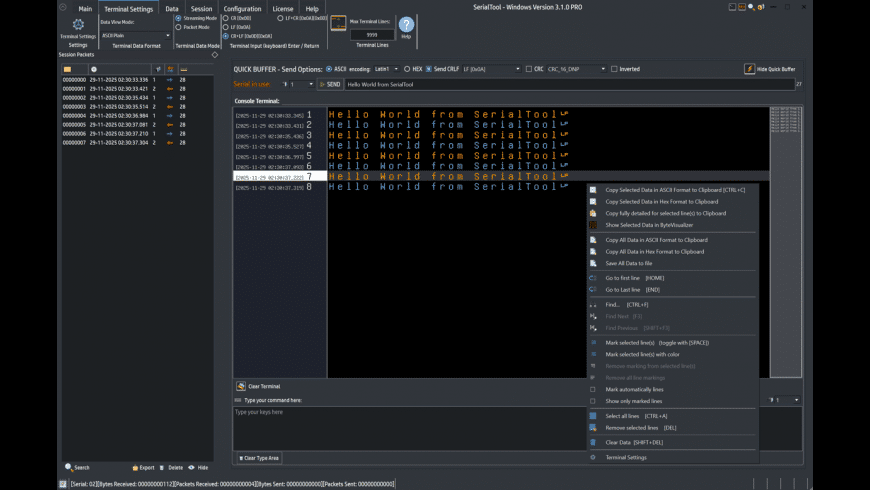The width and height of the screenshot is (870, 490).
Task: Switch to the Data ribbon tab
Action: (172, 8)
